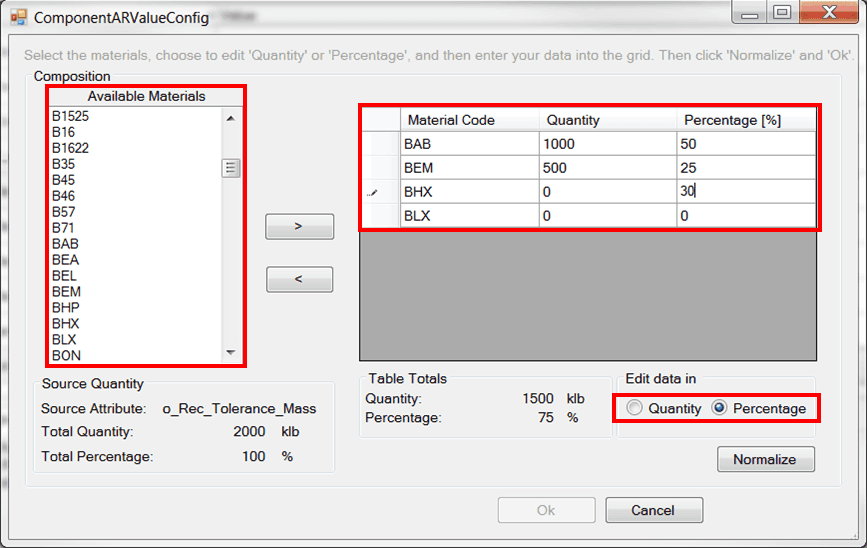
Task: Maximize the ComponentARValueConfig window
Action: pos(782,12)
